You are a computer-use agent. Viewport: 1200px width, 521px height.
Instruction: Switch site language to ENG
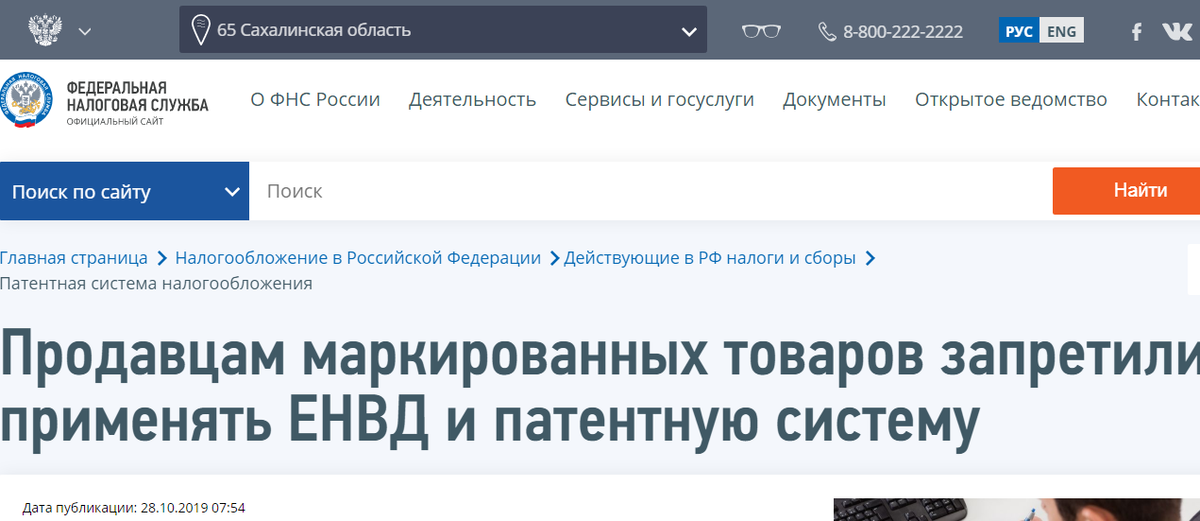tap(1062, 31)
